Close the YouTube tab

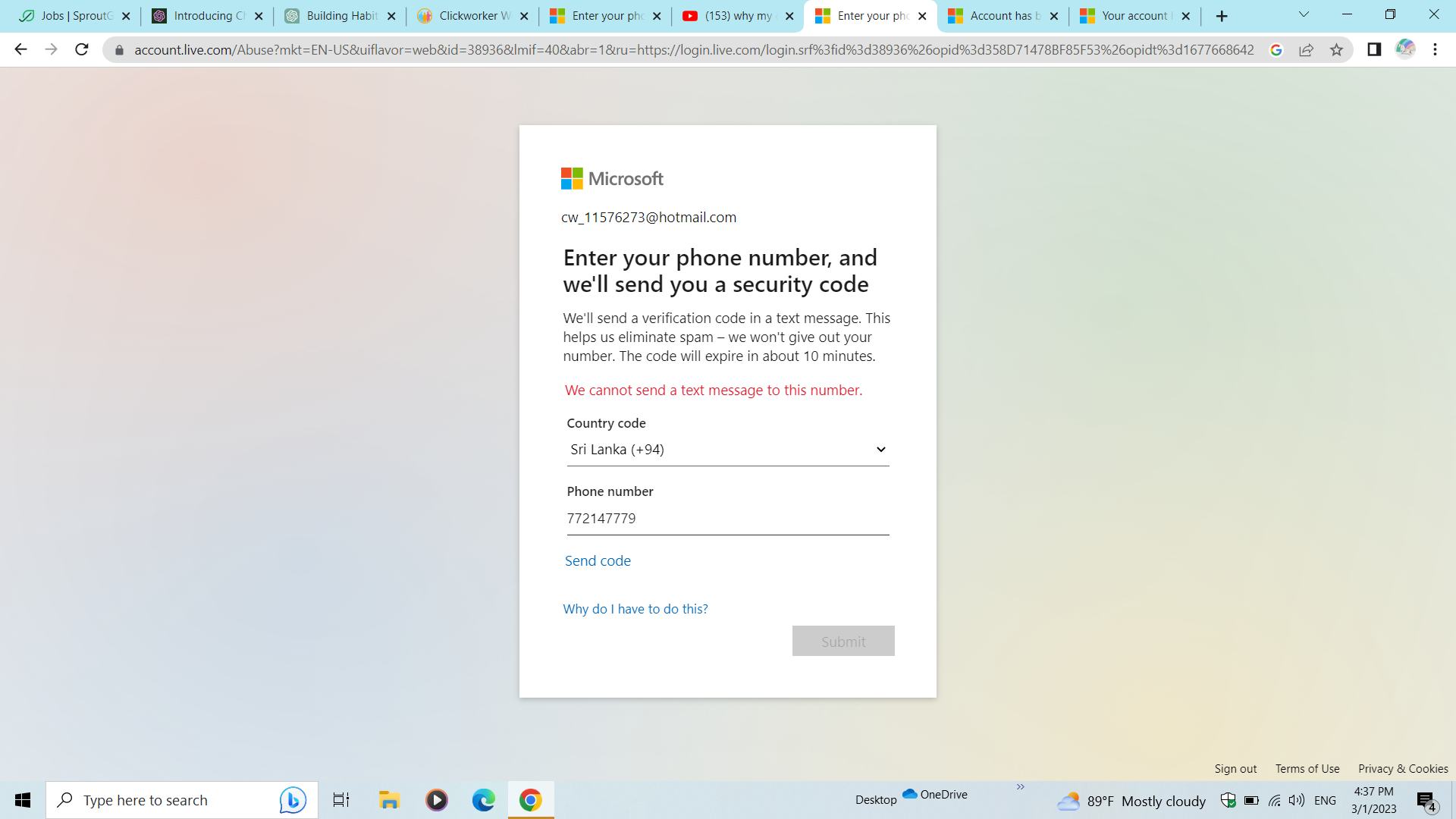(789, 16)
